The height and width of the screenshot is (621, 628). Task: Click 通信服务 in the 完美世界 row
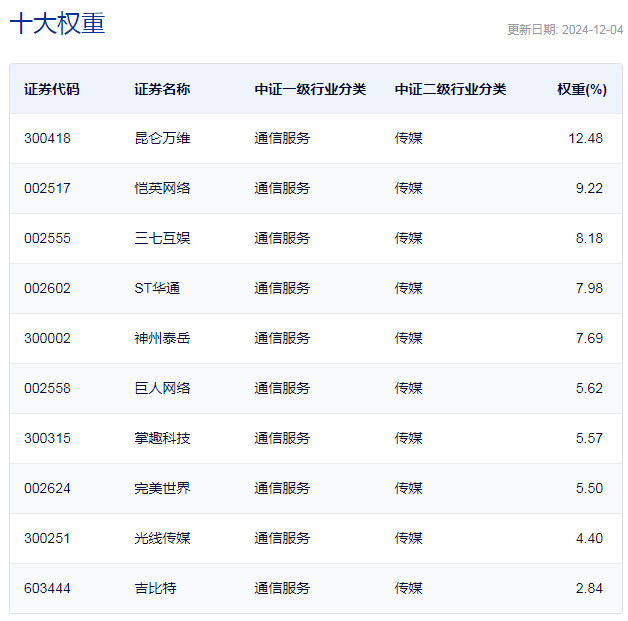282,488
